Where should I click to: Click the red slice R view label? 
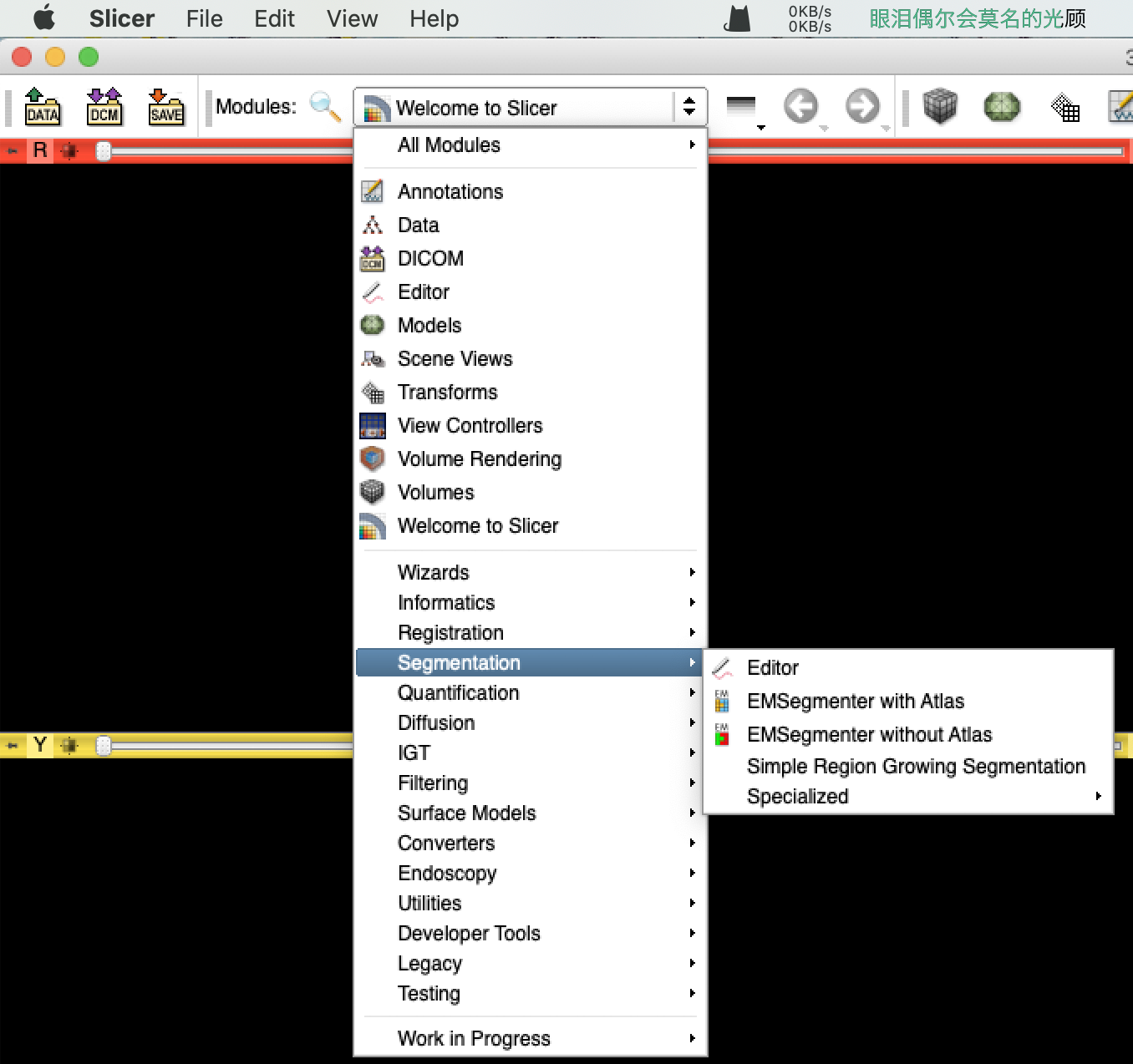tap(40, 150)
